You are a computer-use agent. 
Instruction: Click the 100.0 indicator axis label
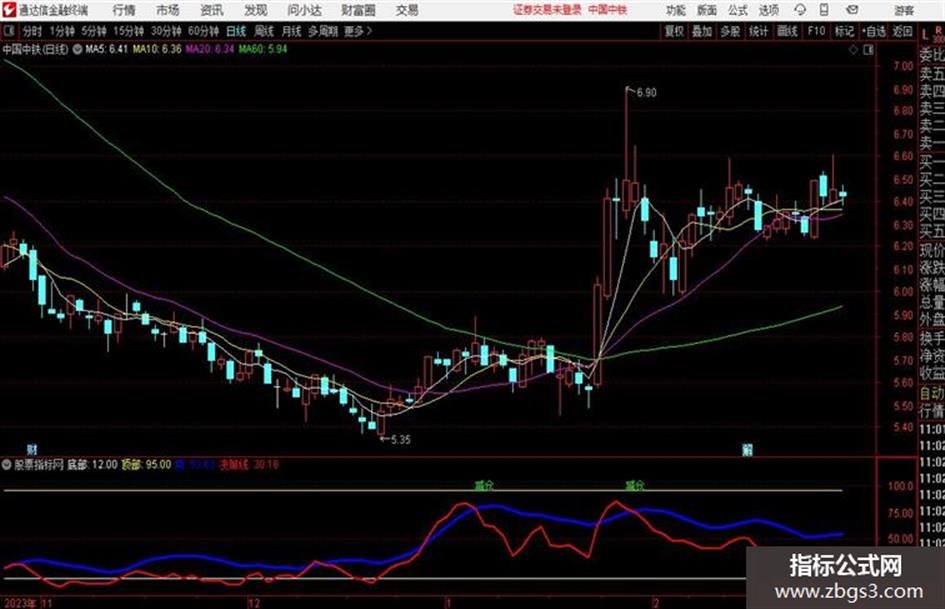tap(901, 486)
